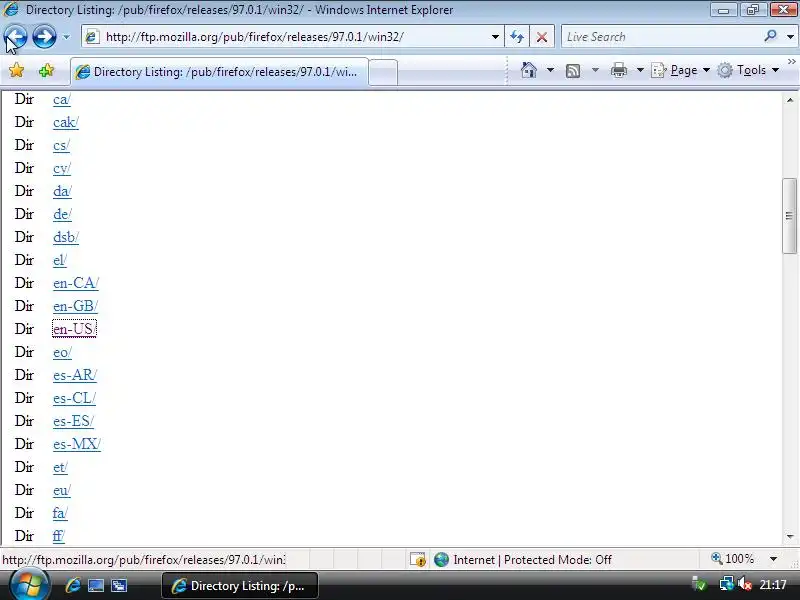Open the eo/ directory link
800x600 pixels.
[62, 353]
